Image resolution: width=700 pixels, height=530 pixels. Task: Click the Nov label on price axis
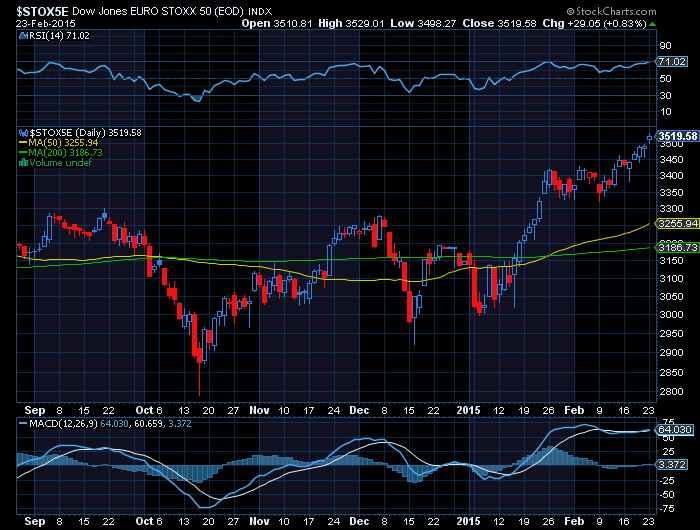[x=259, y=410]
